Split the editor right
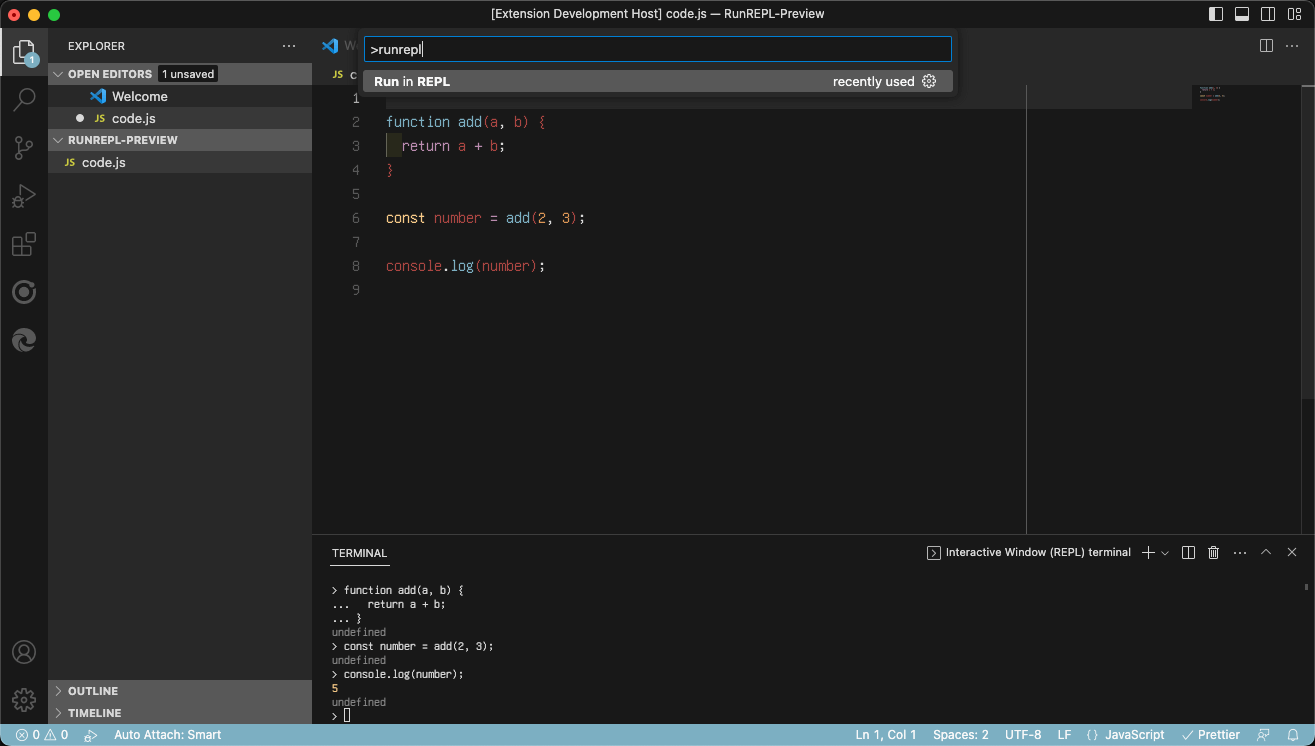 (1266, 46)
